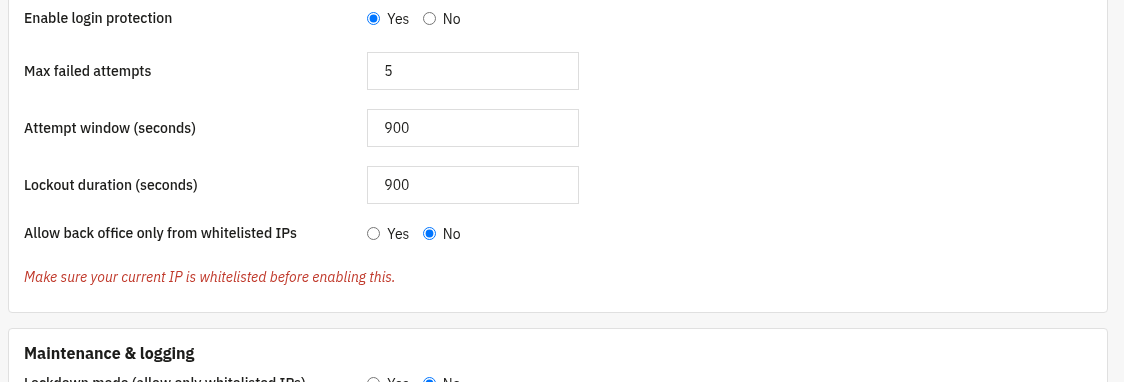Viewport: 1124px width, 382px height.
Task: Click the Max failed attempts label
Action: tap(87, 71)
